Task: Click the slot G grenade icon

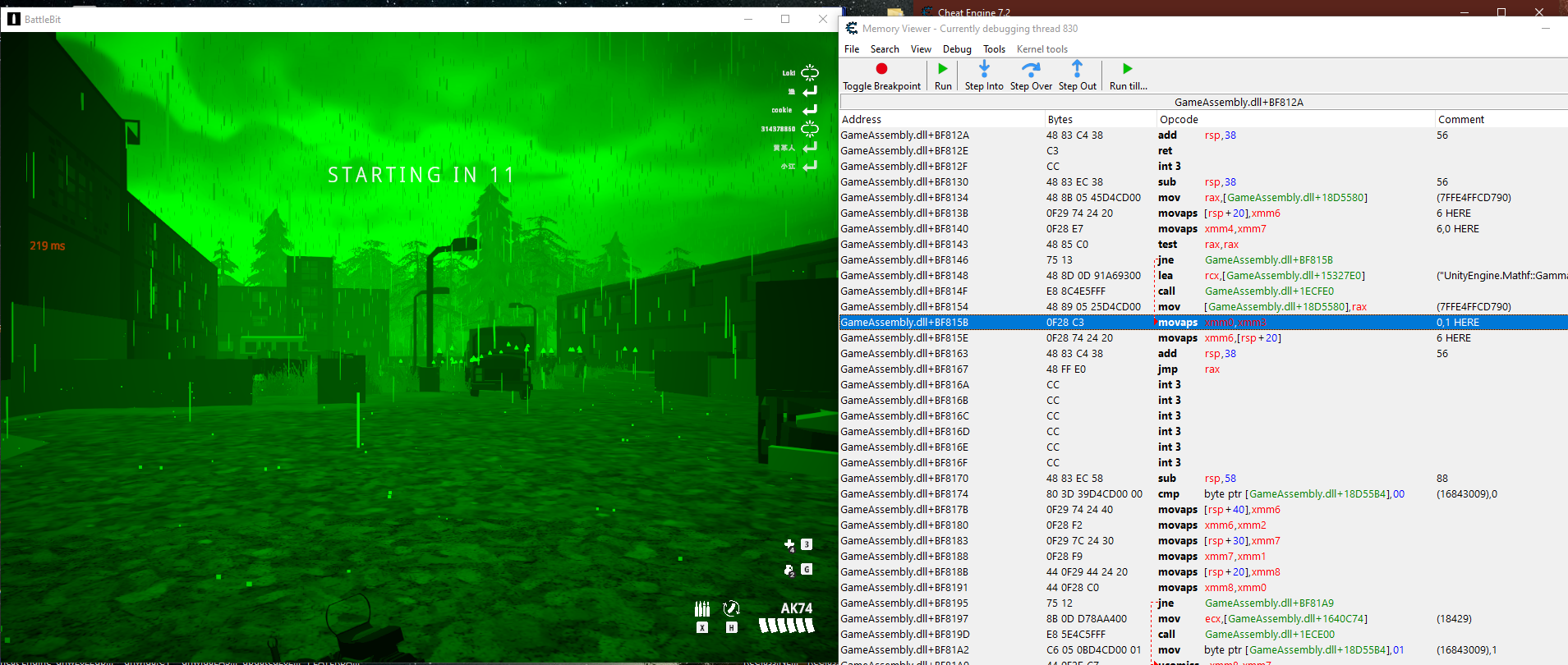Action: (789, 570)
